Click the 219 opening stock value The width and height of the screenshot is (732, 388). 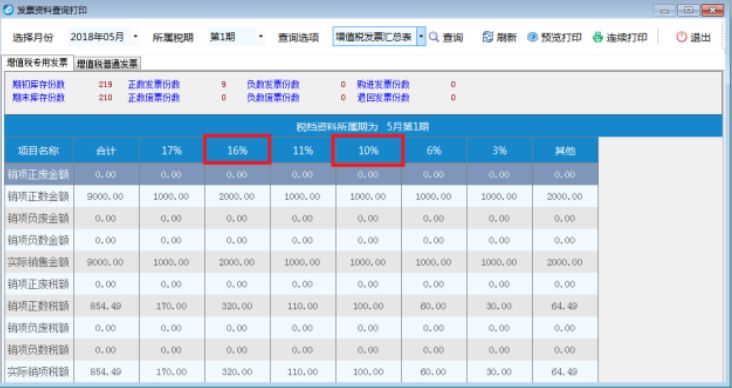coord(106,85)
